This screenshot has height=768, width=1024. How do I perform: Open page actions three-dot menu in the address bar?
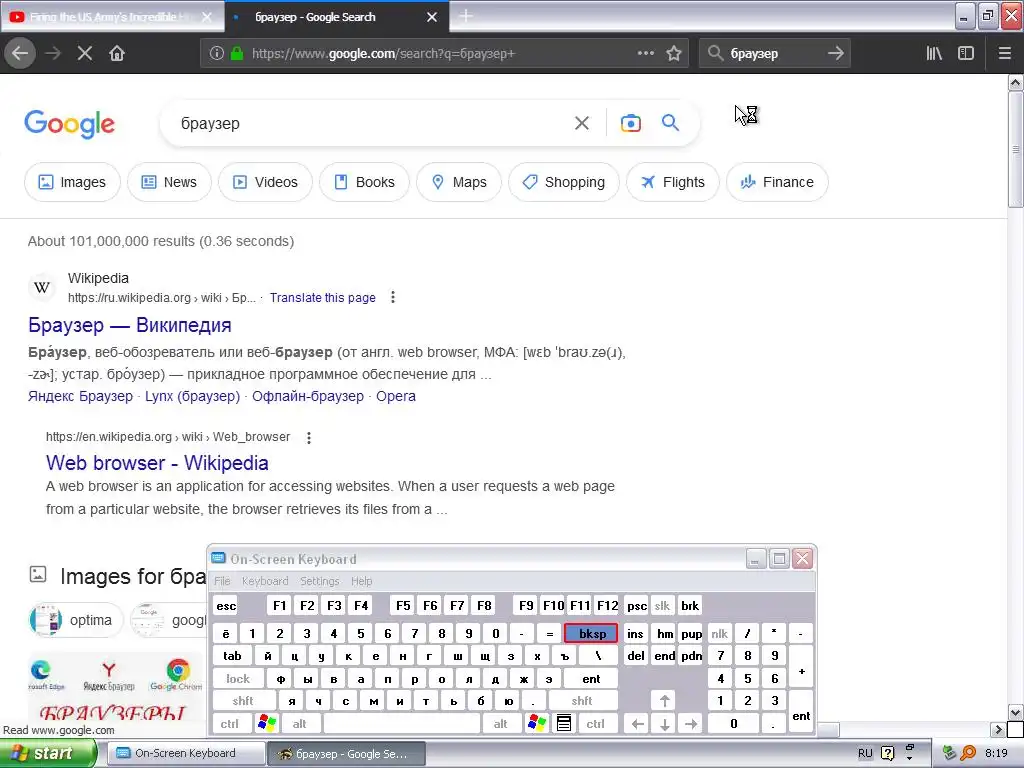coord(645,53)
